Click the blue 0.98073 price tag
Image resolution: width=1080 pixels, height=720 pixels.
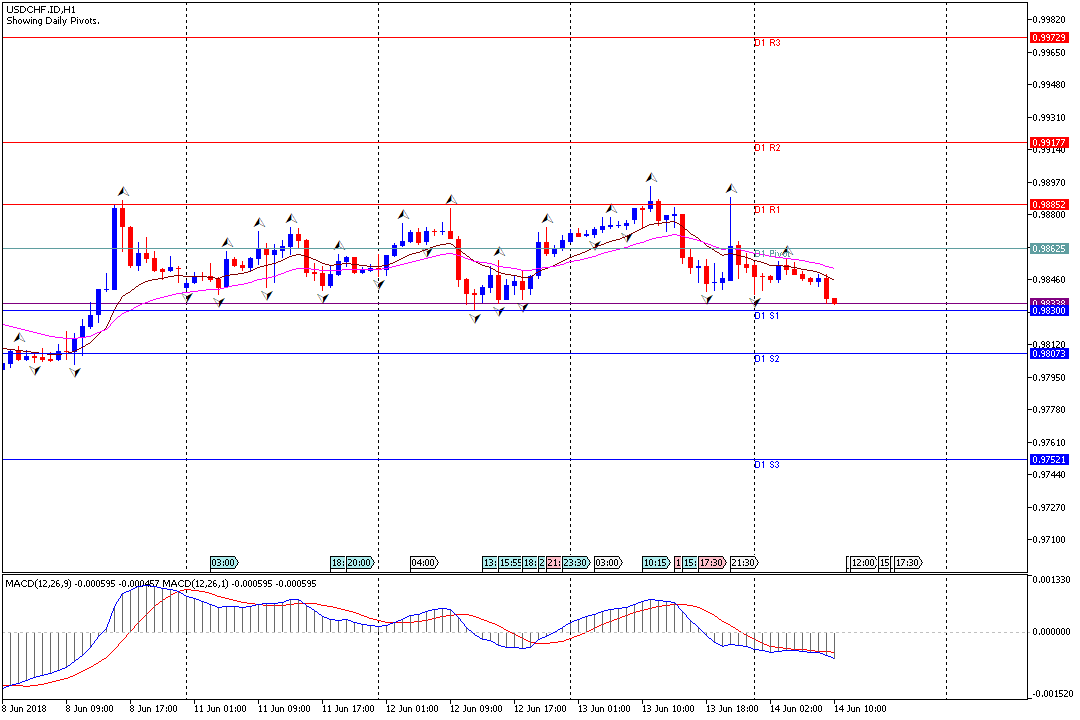(1049, 353)
